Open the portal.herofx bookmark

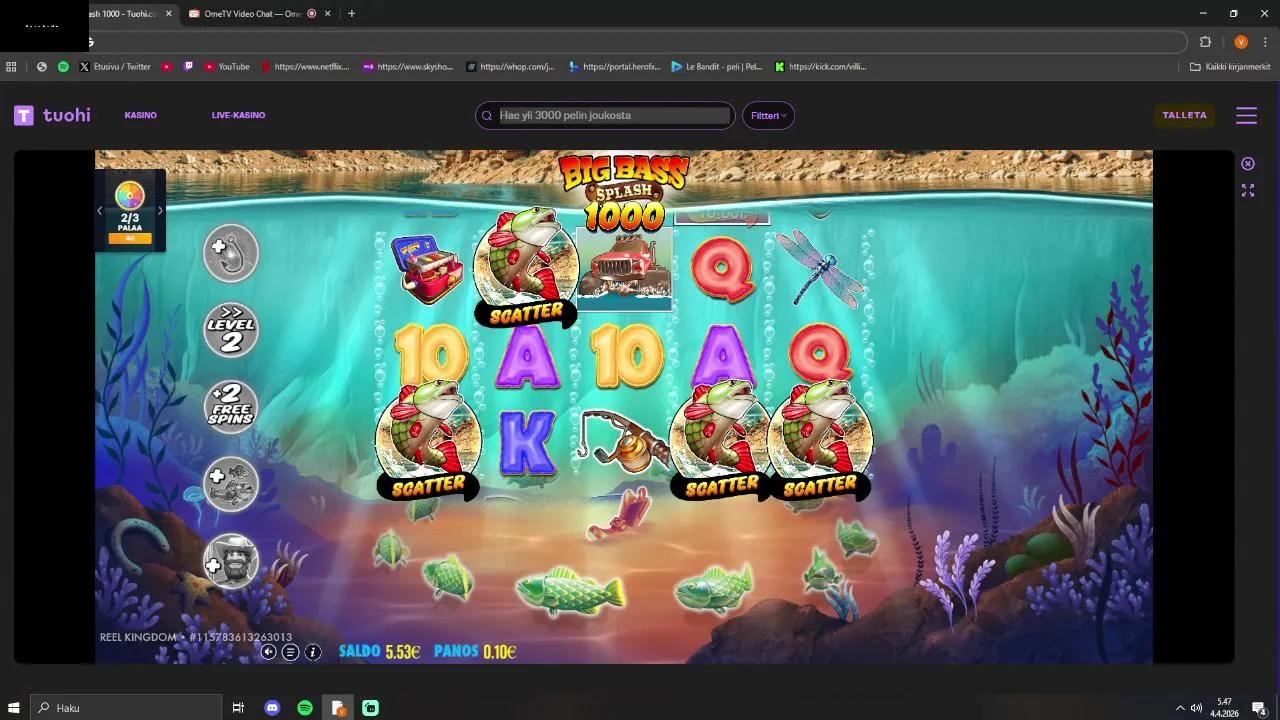[x=615, y=67]
